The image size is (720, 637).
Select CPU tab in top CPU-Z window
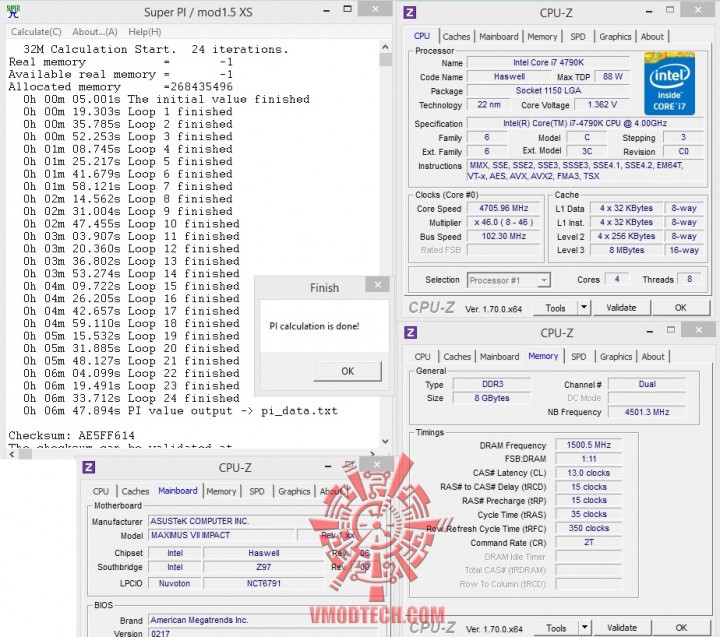[422, 36]
